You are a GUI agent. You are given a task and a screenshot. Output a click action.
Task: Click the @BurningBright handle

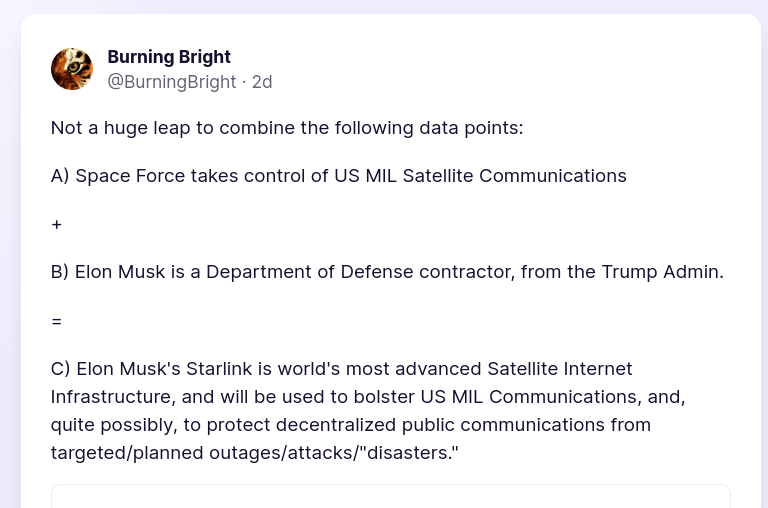click(172, 82)
